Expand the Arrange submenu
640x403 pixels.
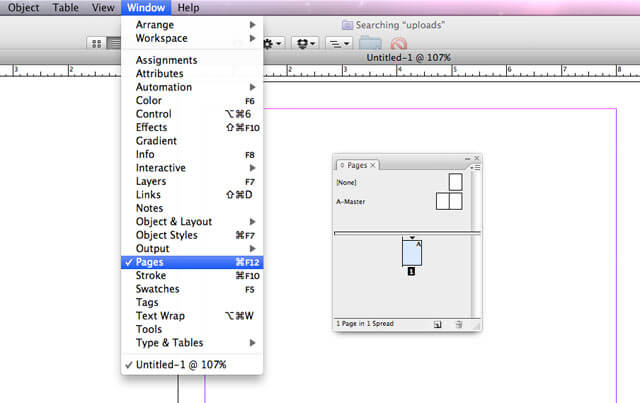point(192,25)
